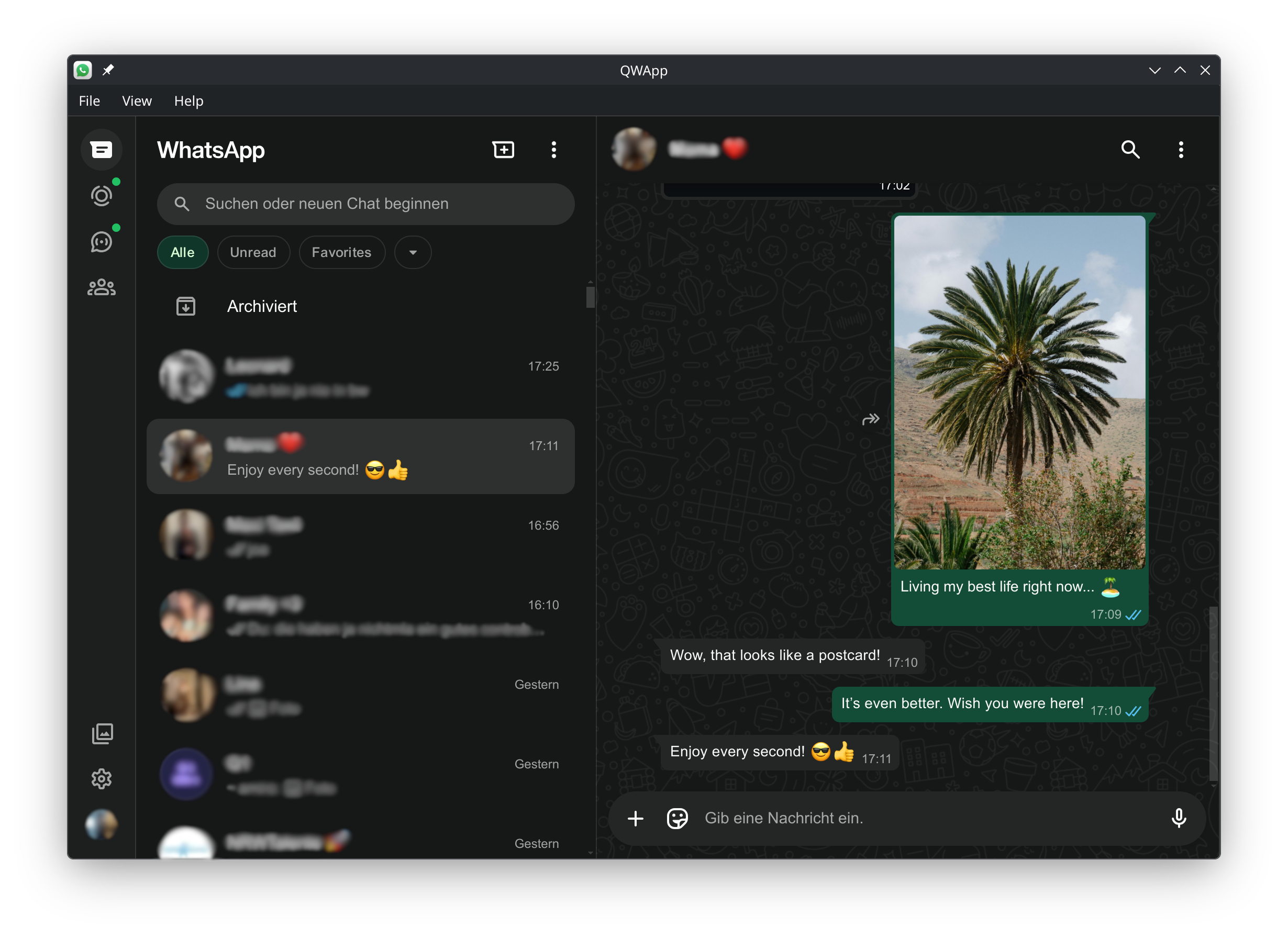1288x939 pixels.
Task: Start a new chat with the new-chat icon
Action: 504,150
